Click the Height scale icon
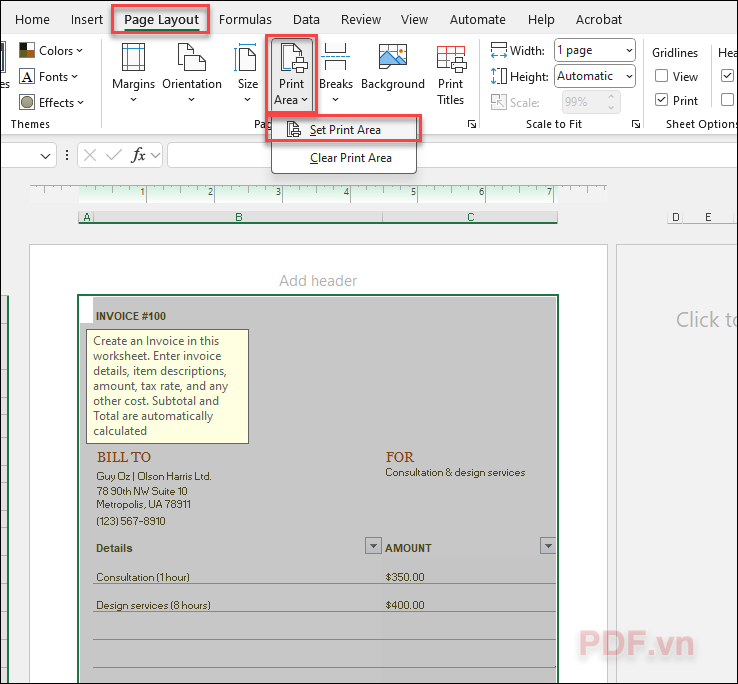This screenshot has width=738, height=684. point(498,76)
